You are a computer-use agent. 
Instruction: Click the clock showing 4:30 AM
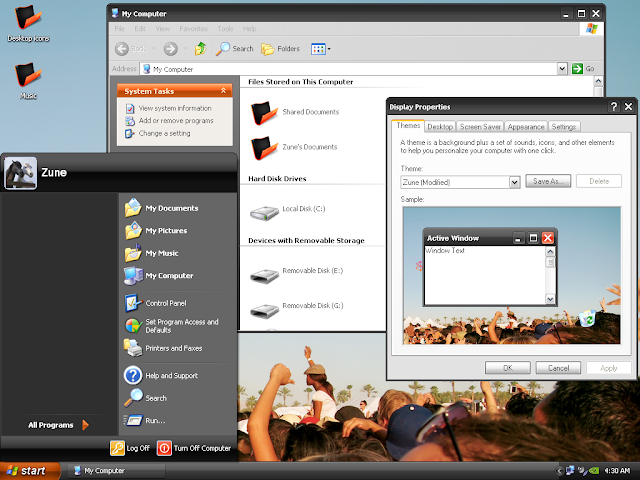(617, 471)
